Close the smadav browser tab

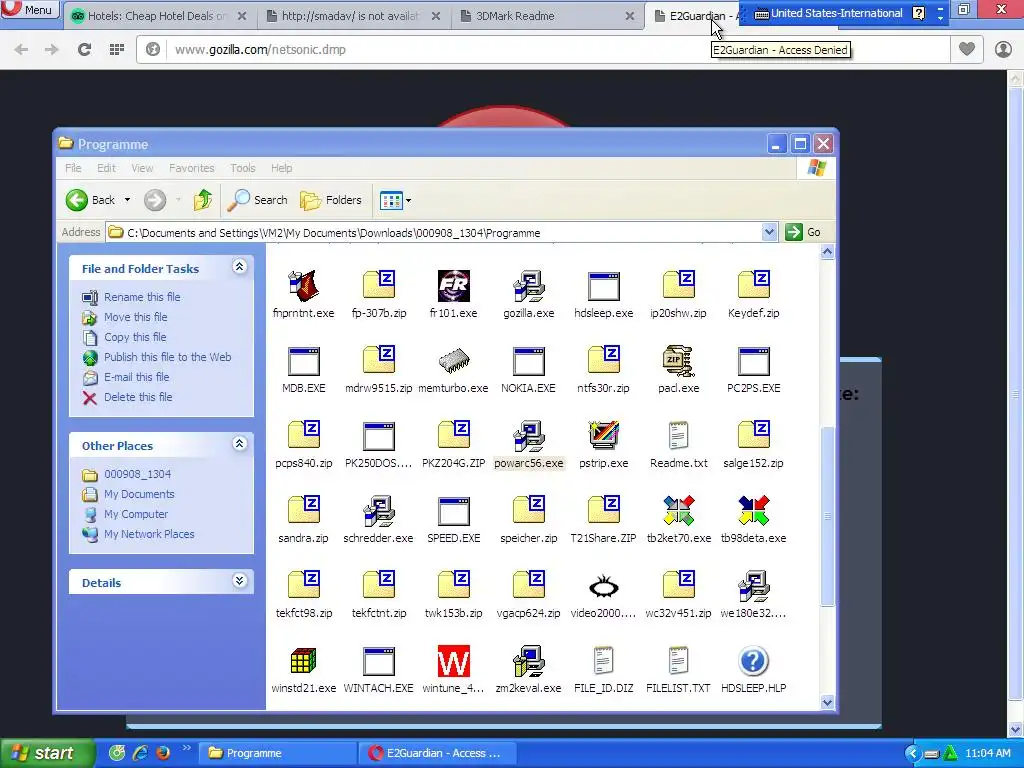pyautogui.click(x=436, y=16)
